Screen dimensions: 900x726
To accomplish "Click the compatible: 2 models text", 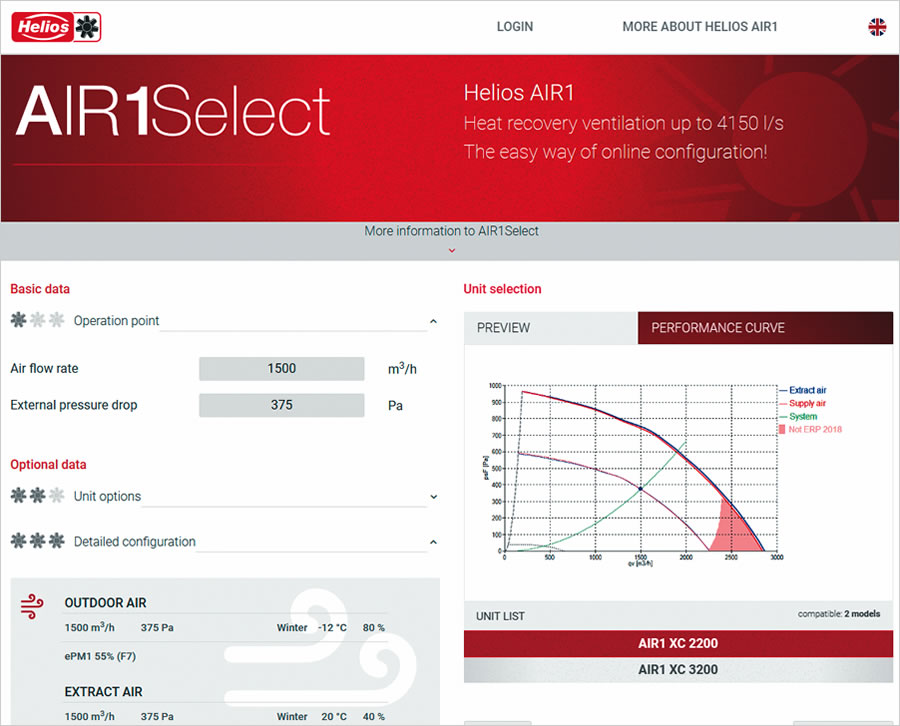I will [839, 614].
